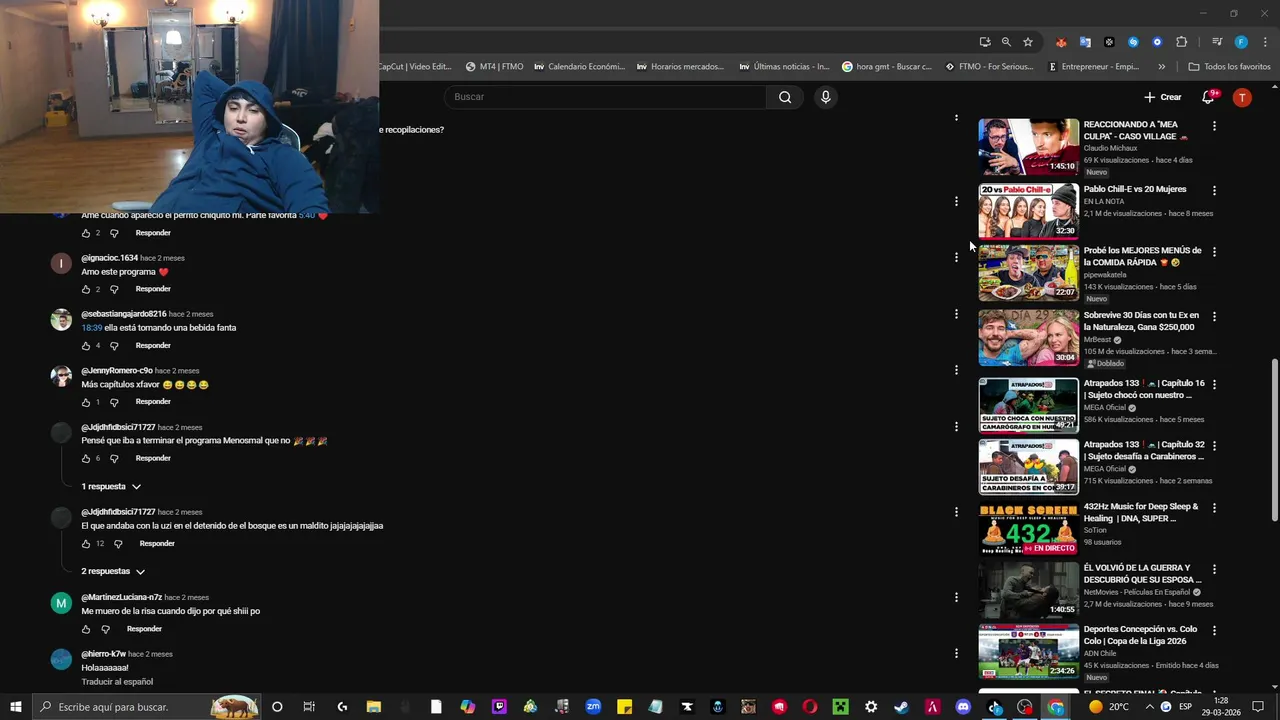1280x720 pixels.
Task: Open options menu for 'Atrapados 133 Capítulo 16' video
Action: (x=1214, y=384)
